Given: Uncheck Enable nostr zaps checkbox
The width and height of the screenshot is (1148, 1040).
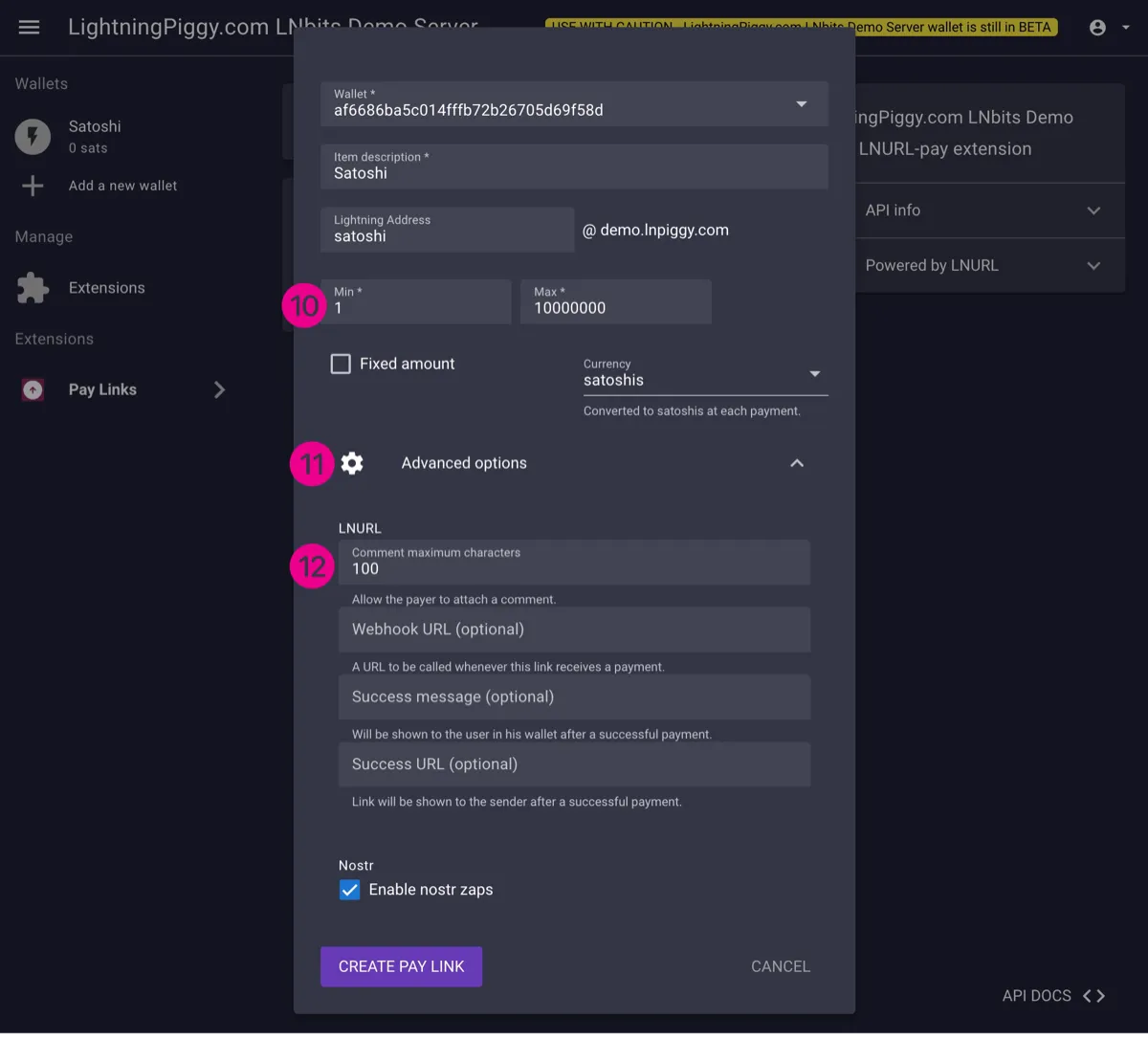Looking at the screenshot, I should (x=350, y=890).
